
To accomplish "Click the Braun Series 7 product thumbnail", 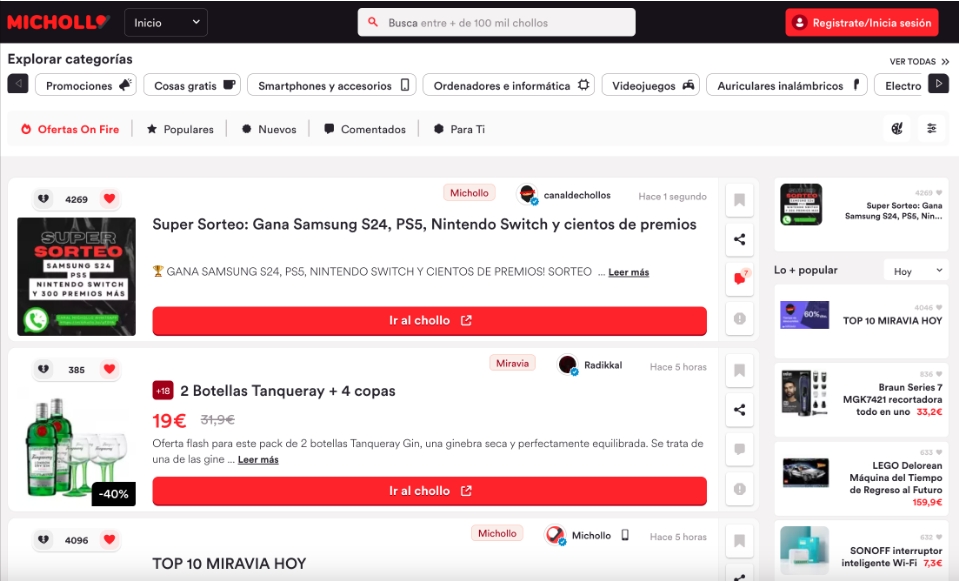I will click(805, 393).
